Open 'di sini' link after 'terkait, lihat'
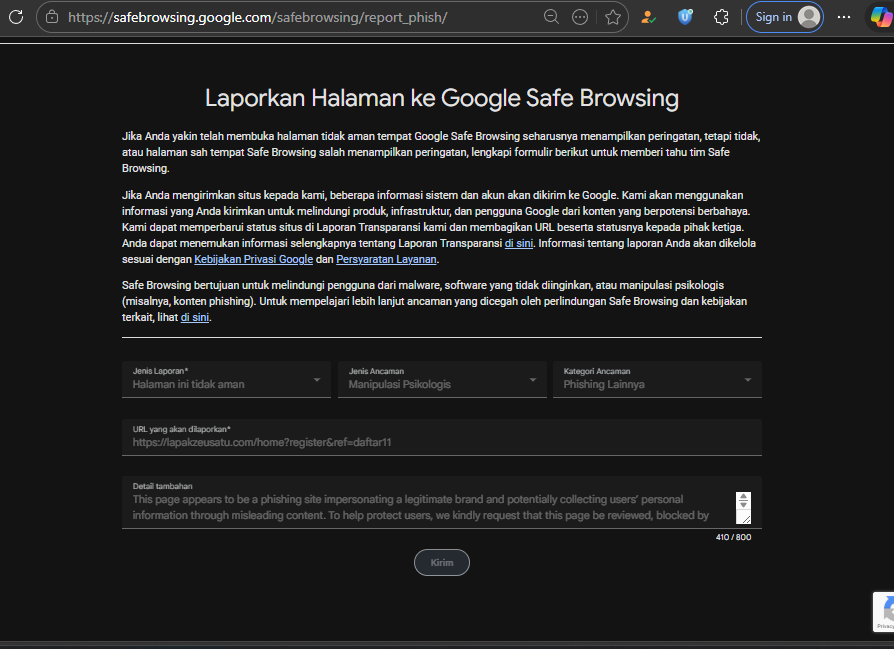Screen dimensions: 894x649 coord(195,317)
